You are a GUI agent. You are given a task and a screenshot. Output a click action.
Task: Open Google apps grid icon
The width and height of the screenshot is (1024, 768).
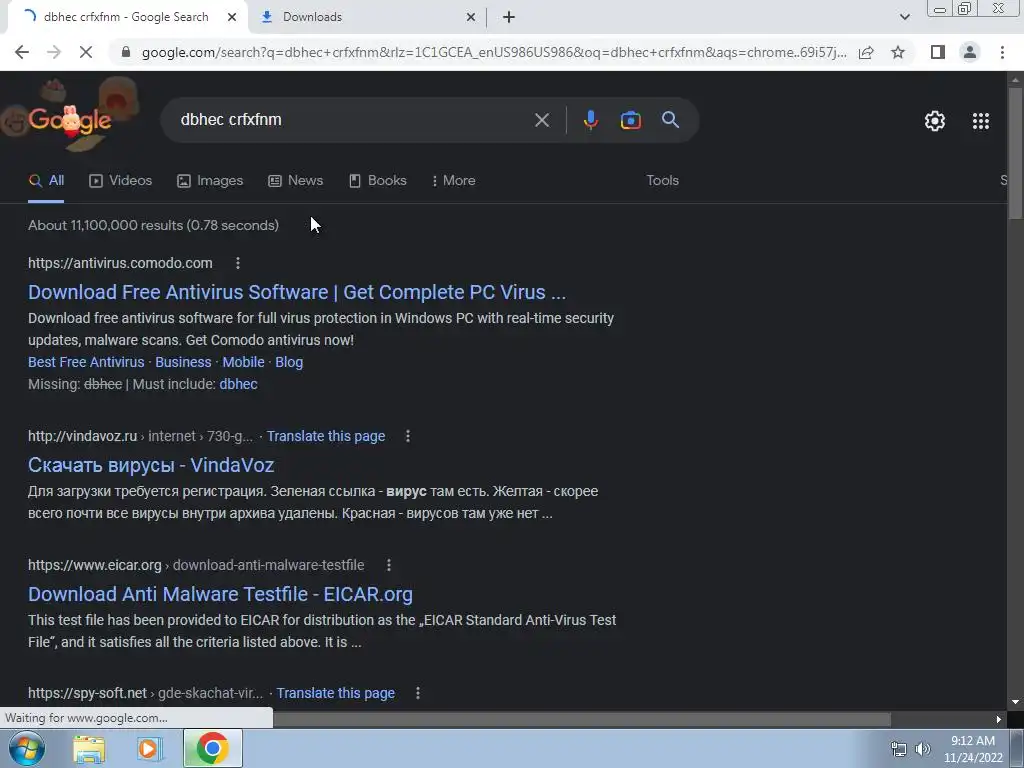[x=980, y=121]
